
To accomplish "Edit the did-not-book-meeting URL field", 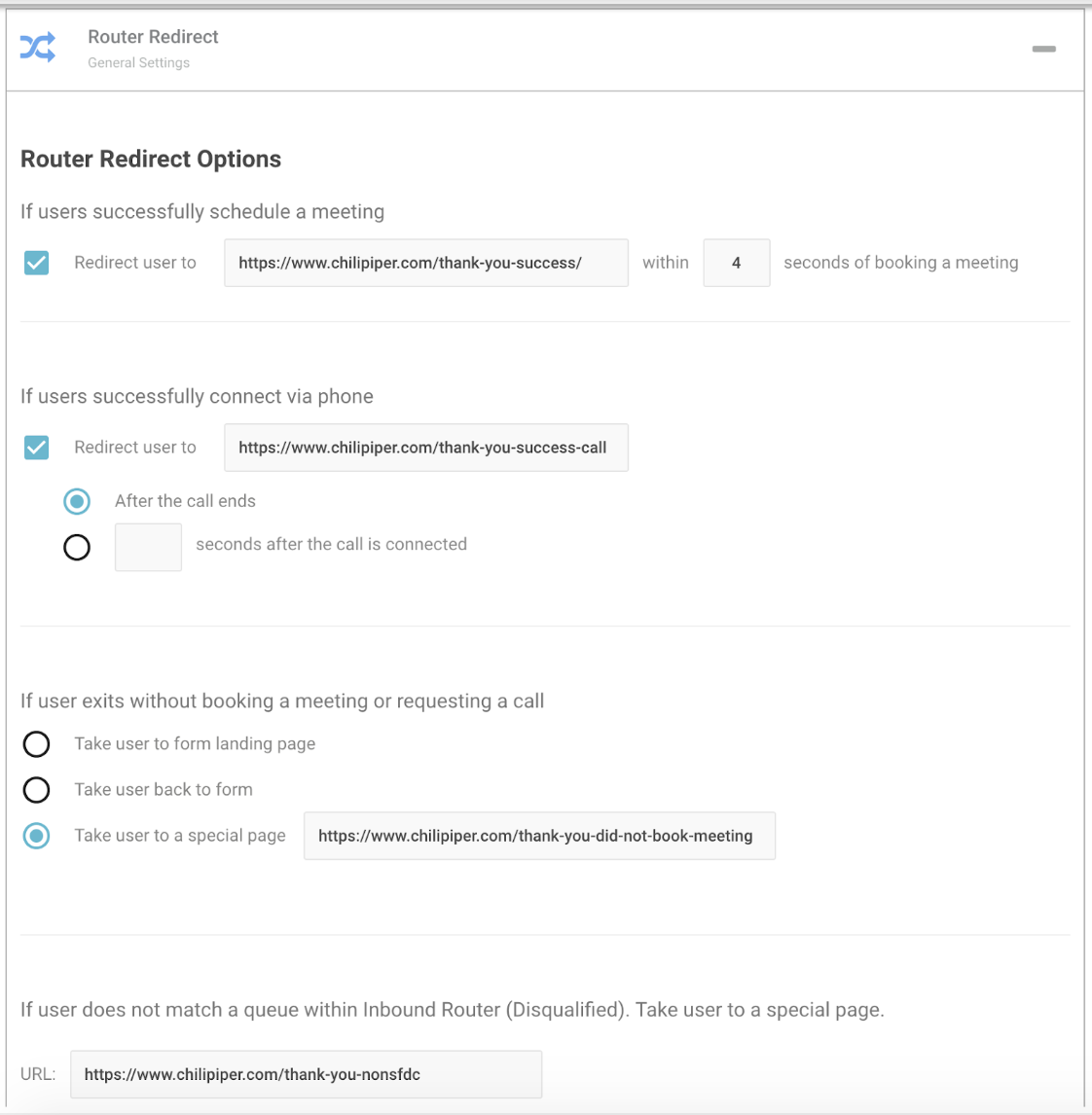I will (539, 837).
